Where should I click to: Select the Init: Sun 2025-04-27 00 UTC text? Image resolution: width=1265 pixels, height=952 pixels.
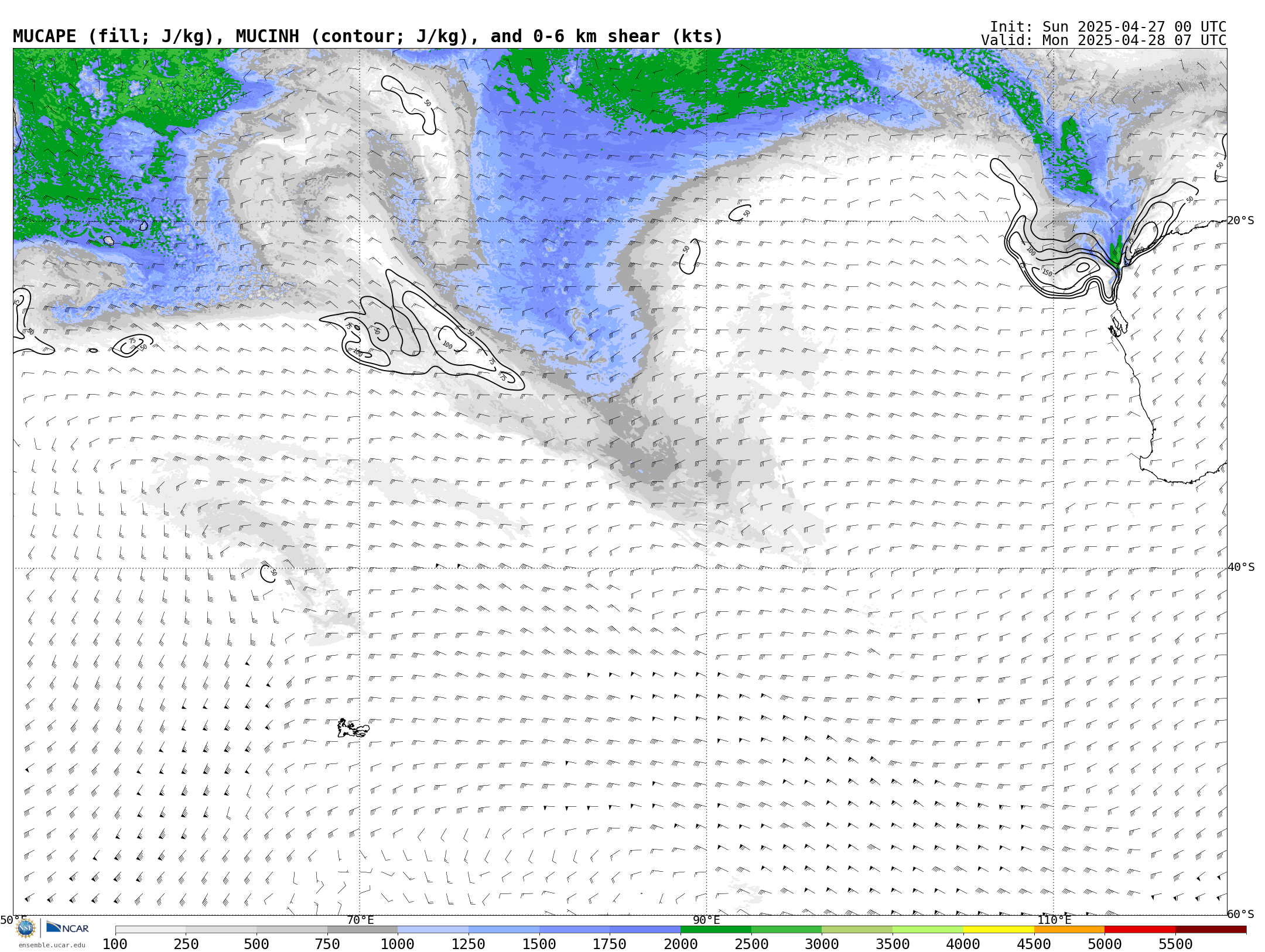tap(1108, 27)
